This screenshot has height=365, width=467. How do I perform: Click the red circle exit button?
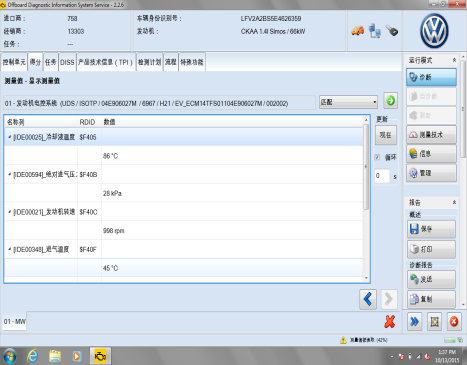coord(454,322)
